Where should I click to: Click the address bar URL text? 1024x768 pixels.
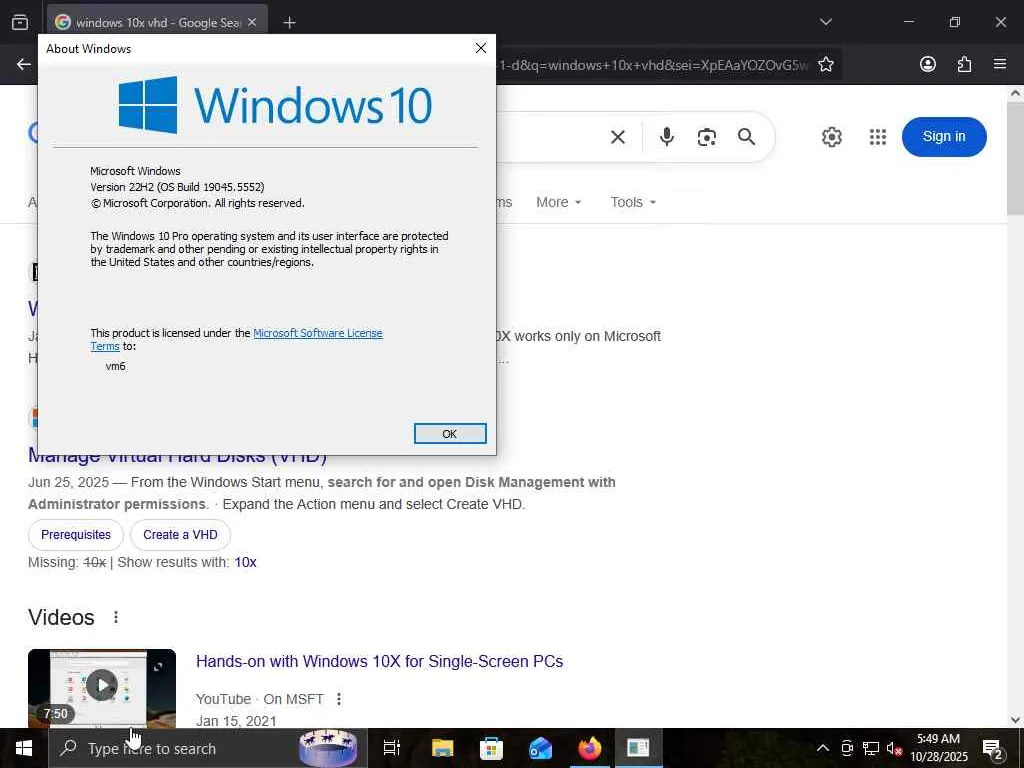click(x=653, y=65)
